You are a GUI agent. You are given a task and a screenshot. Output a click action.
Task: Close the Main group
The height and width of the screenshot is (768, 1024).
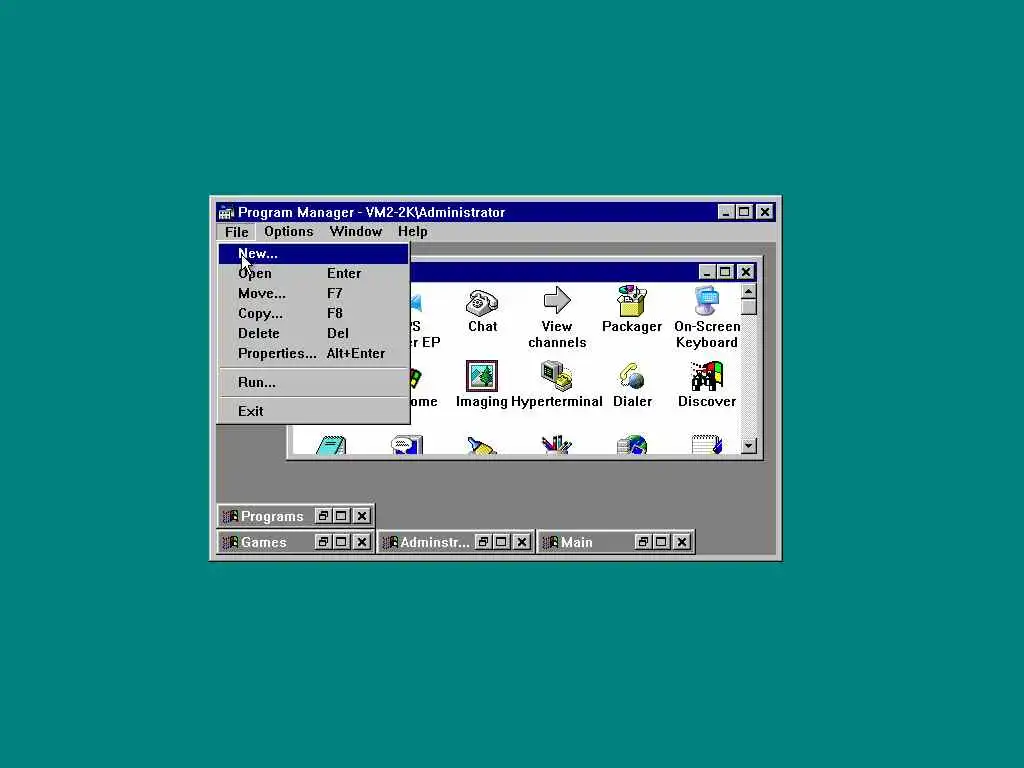click(x=682, y=542)
